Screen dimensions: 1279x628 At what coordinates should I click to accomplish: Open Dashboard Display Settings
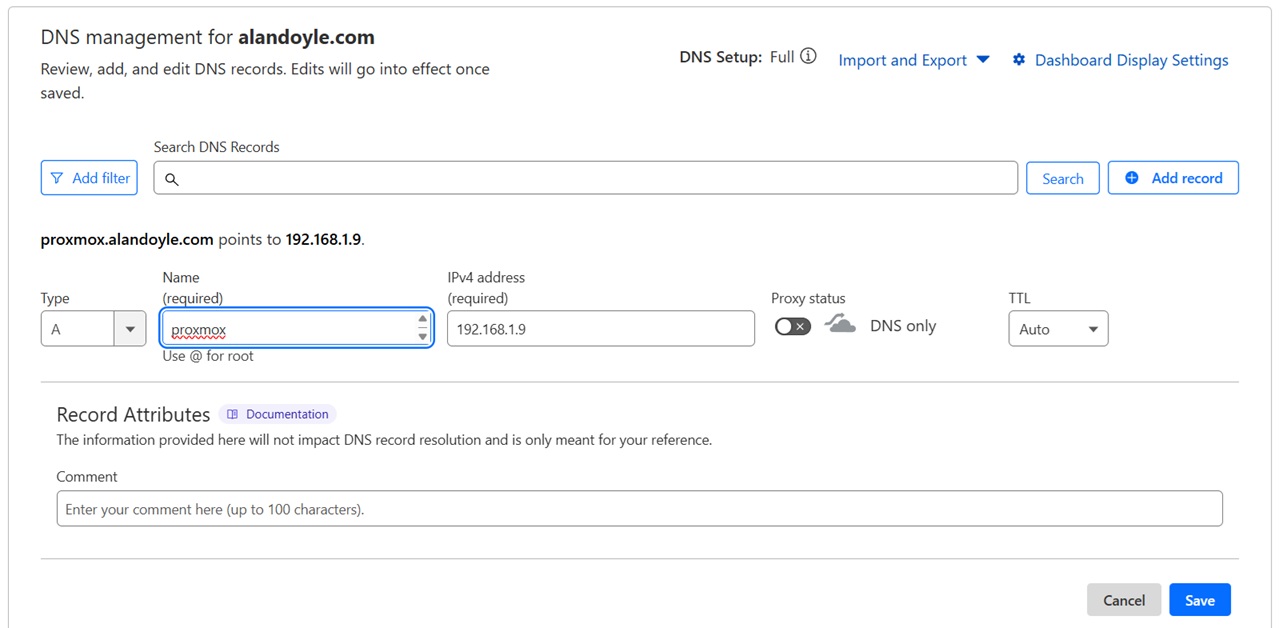tap(1120, 60)
